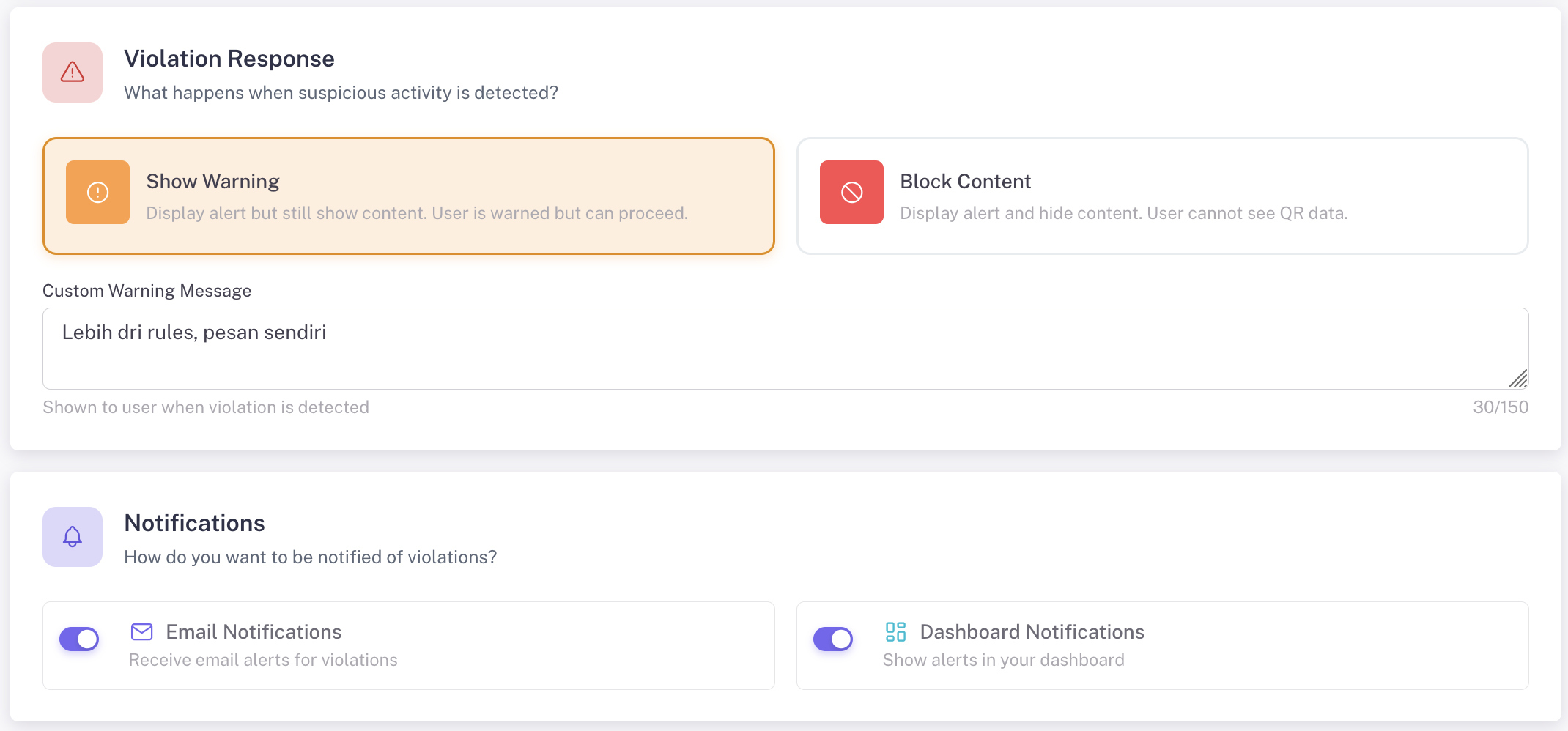The height and width of the screenshot is (731, 1568).
Task: Turn off the Dashboard Notifications switch
Action: click(x=833, y=639)
